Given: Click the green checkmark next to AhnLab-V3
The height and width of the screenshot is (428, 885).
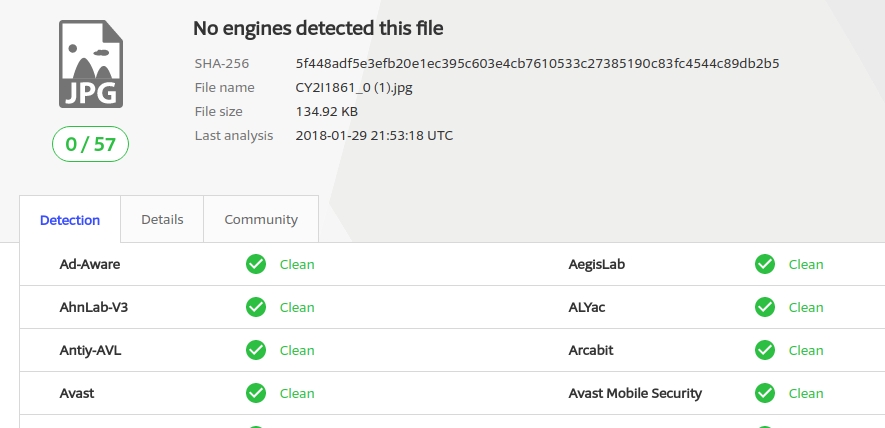Looking at the screenshot, I should (256, 307).
